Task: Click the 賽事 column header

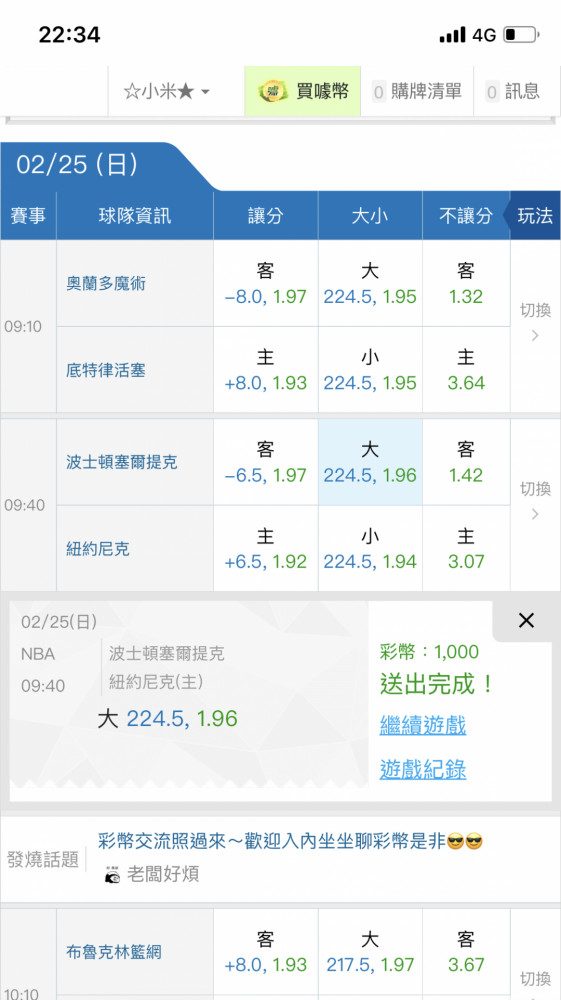Action: tap(28, 216)
